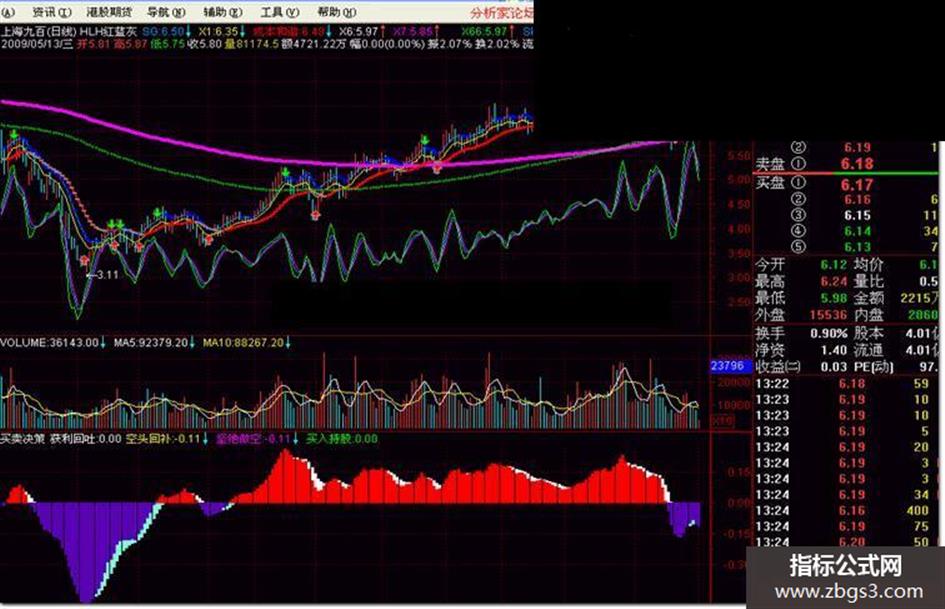Open the 导航(N) menu
The height and width of the screenshot is (609, 945).
click(166, 11)
